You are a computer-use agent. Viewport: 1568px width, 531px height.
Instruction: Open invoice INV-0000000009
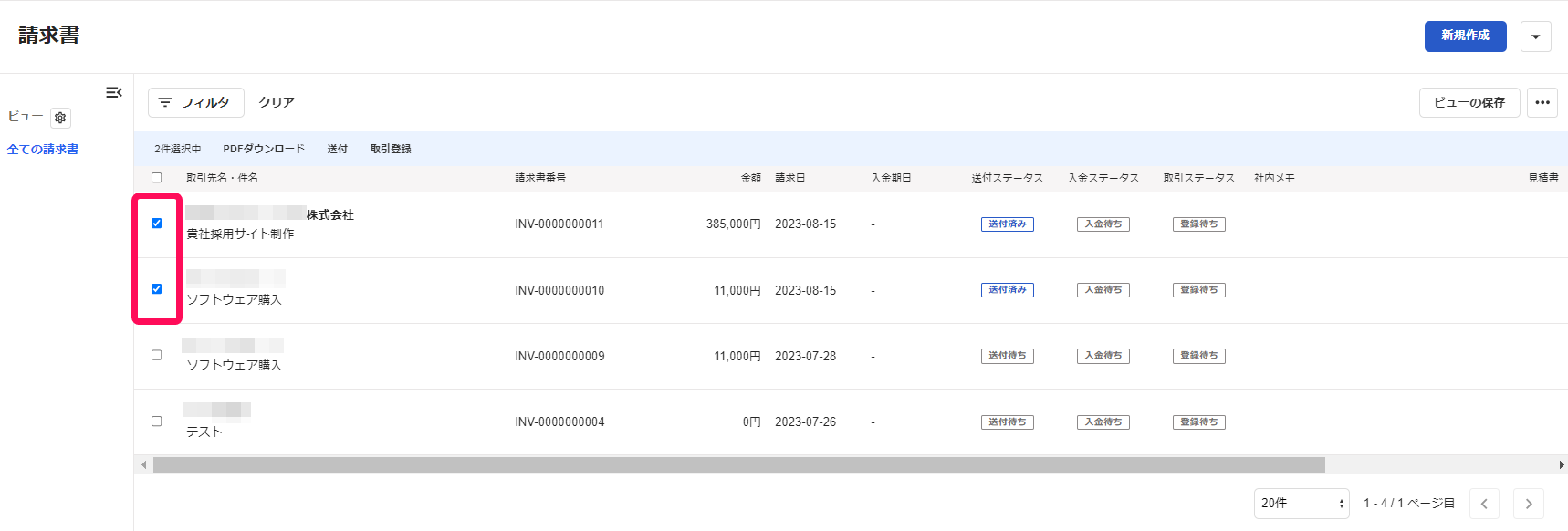point(559,356)
